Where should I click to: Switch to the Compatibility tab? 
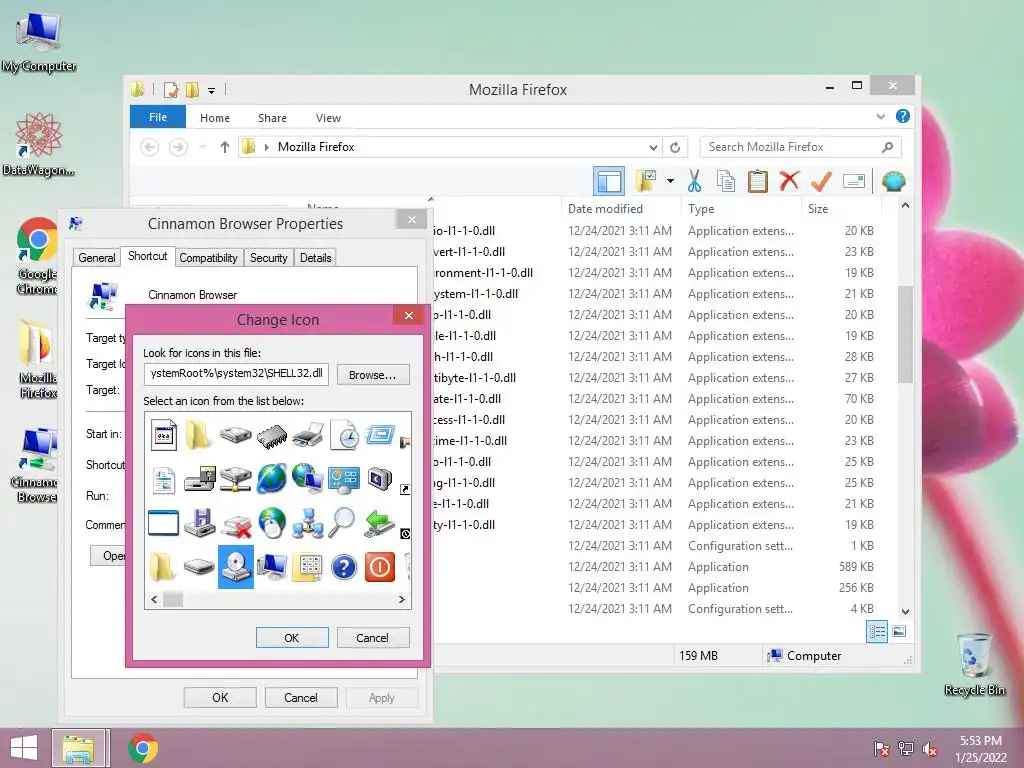(208, 258)
